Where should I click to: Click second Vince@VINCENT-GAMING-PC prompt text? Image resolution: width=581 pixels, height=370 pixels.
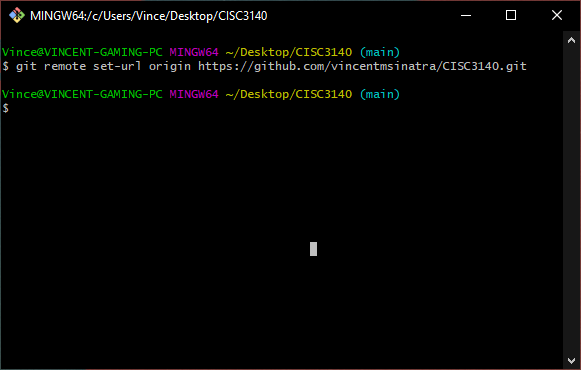[82, 94]
